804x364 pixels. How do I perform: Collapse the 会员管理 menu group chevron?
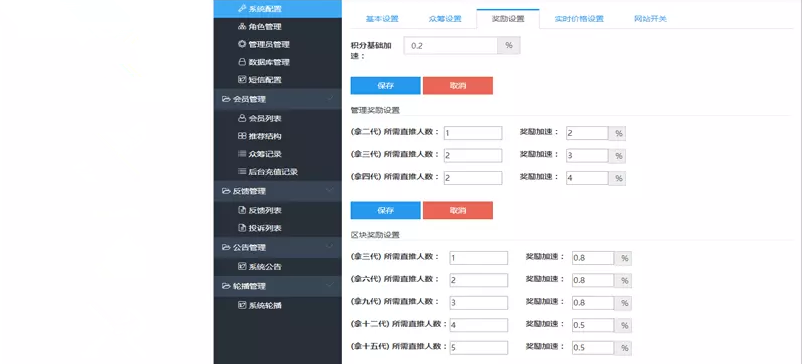[x=330, y=98]
